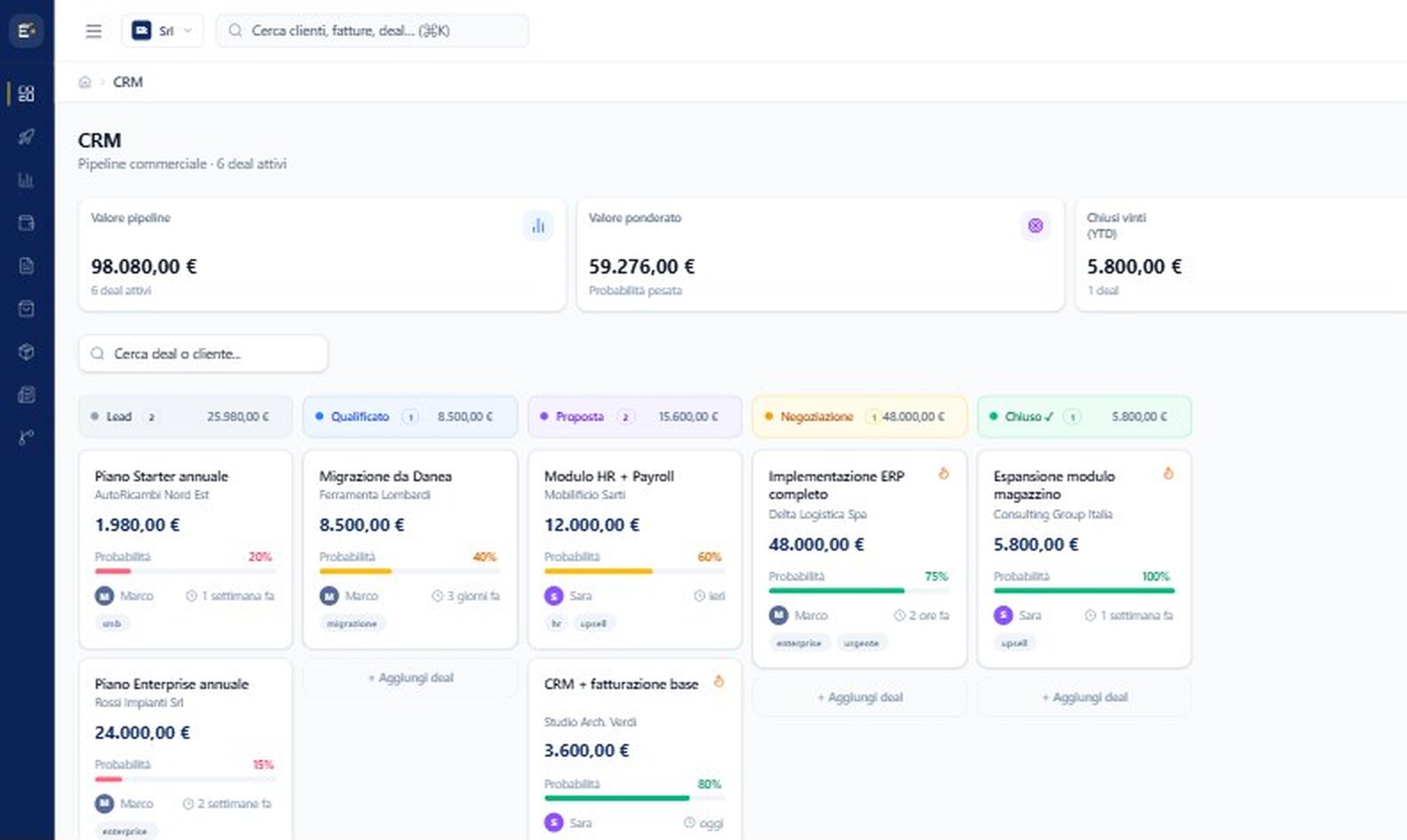
Task: Click Marco avatar on Piano Enterprise annuale
Action: [x=105, y=804]
